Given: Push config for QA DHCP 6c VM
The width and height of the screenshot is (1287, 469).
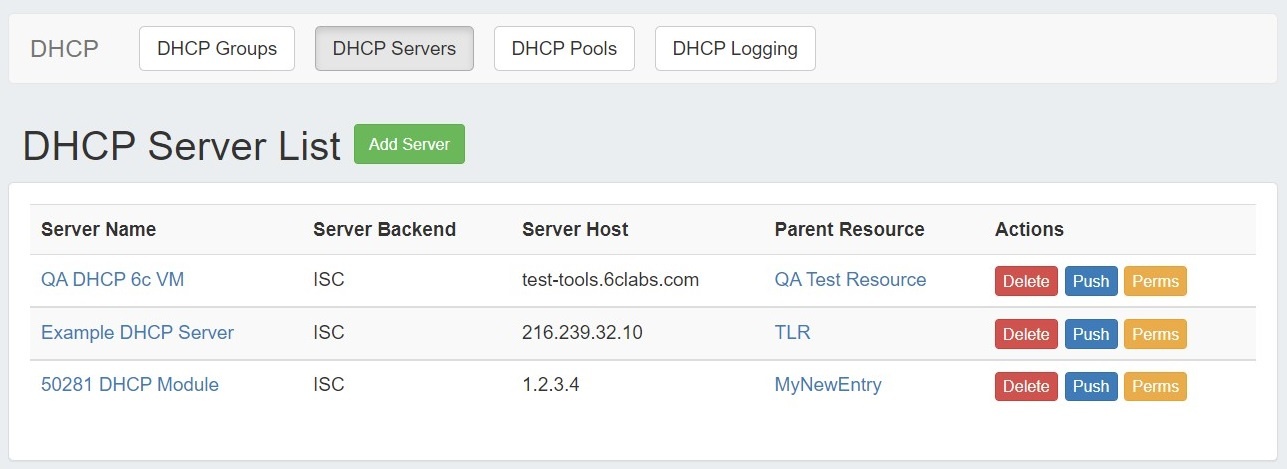Looking at the screenshot, I should [x=1090, y=281].
